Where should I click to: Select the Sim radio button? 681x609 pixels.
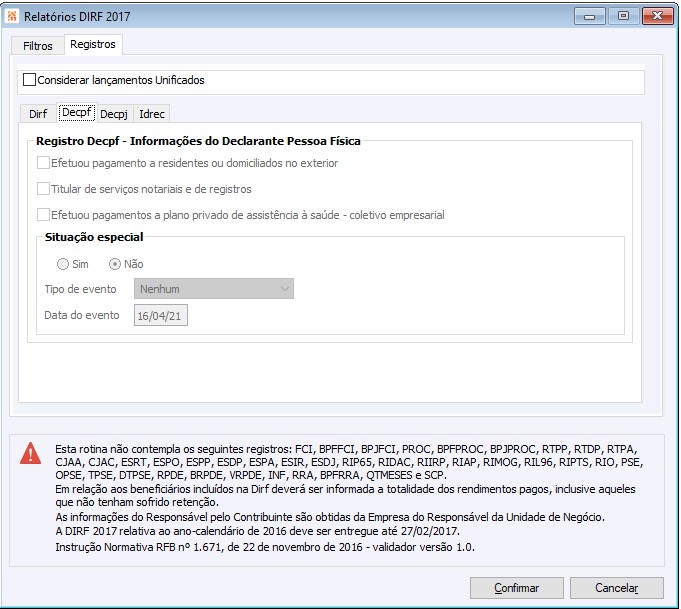click(64, 264)
